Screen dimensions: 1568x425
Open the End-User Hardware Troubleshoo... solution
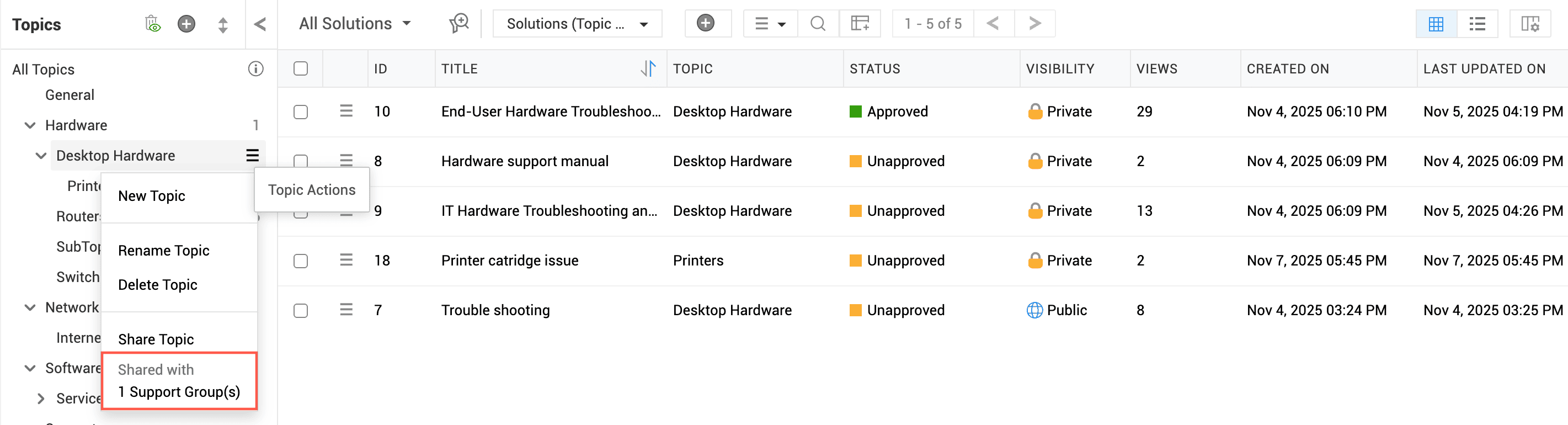point(551,111)
